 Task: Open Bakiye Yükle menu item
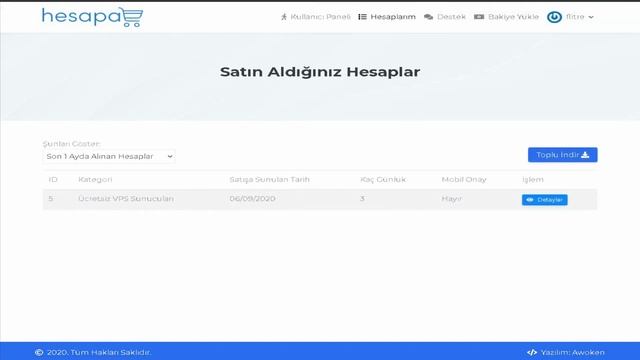coord(507,17)
